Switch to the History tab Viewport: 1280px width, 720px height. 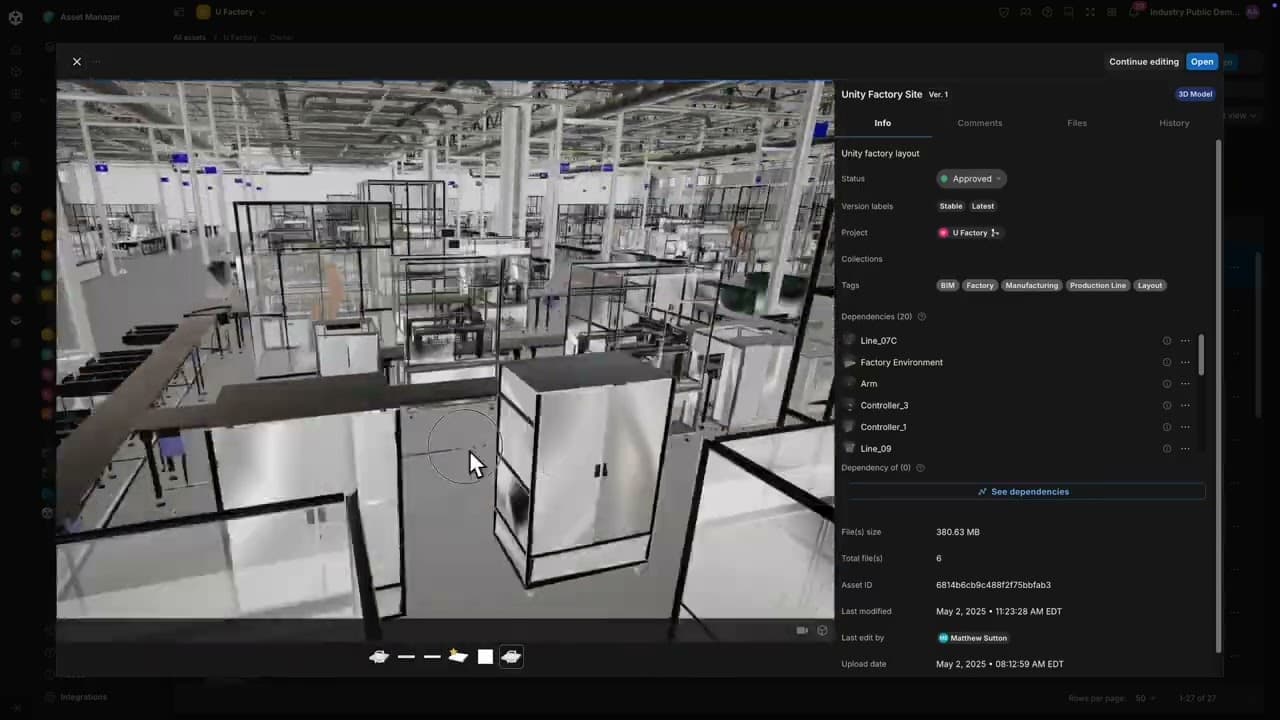pos(1174,123)
